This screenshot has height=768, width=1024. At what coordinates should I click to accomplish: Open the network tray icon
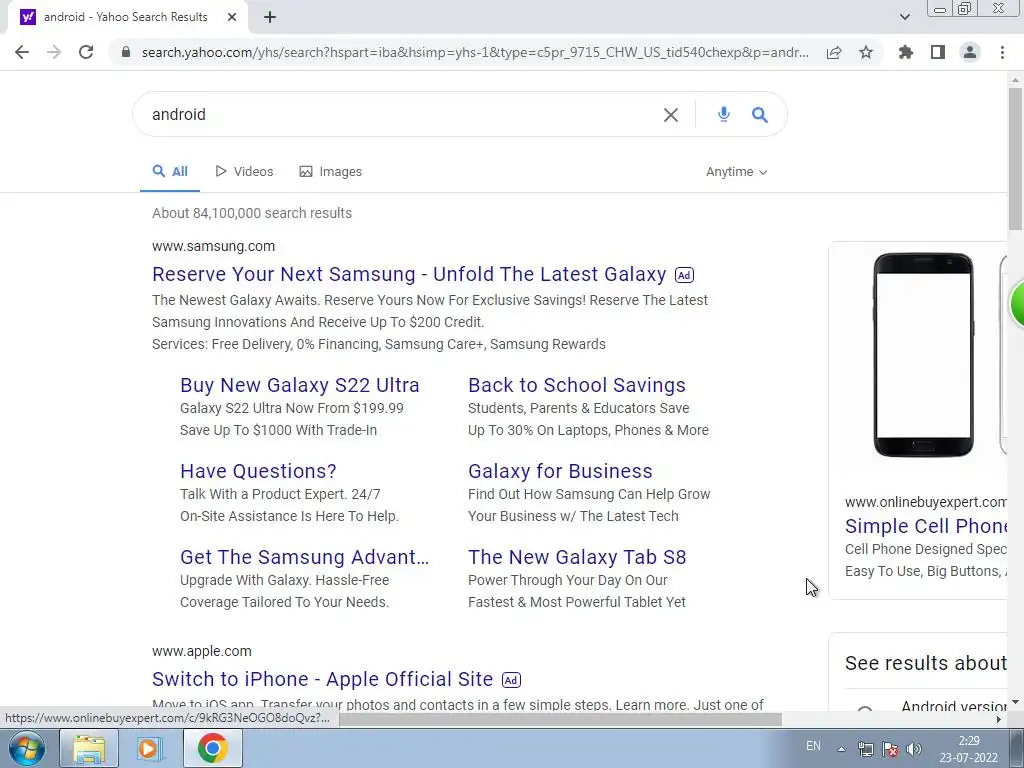pos(865,749)
